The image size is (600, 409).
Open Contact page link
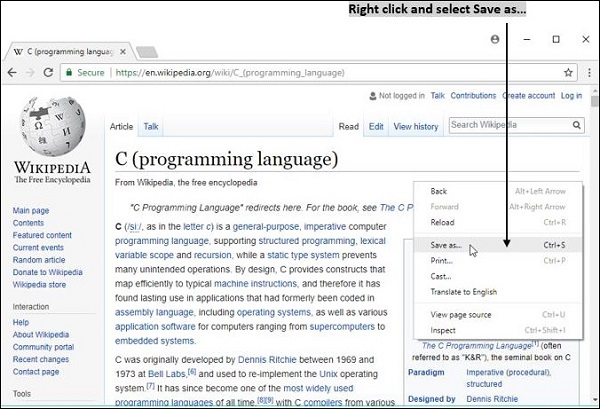pos(36,372)
